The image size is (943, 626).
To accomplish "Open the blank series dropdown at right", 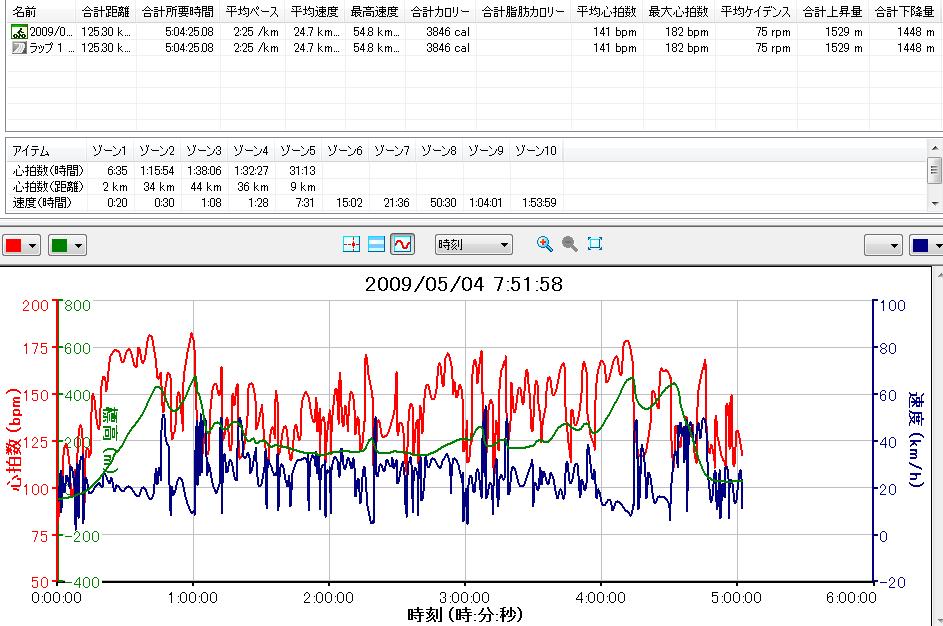I will (883, 245).
